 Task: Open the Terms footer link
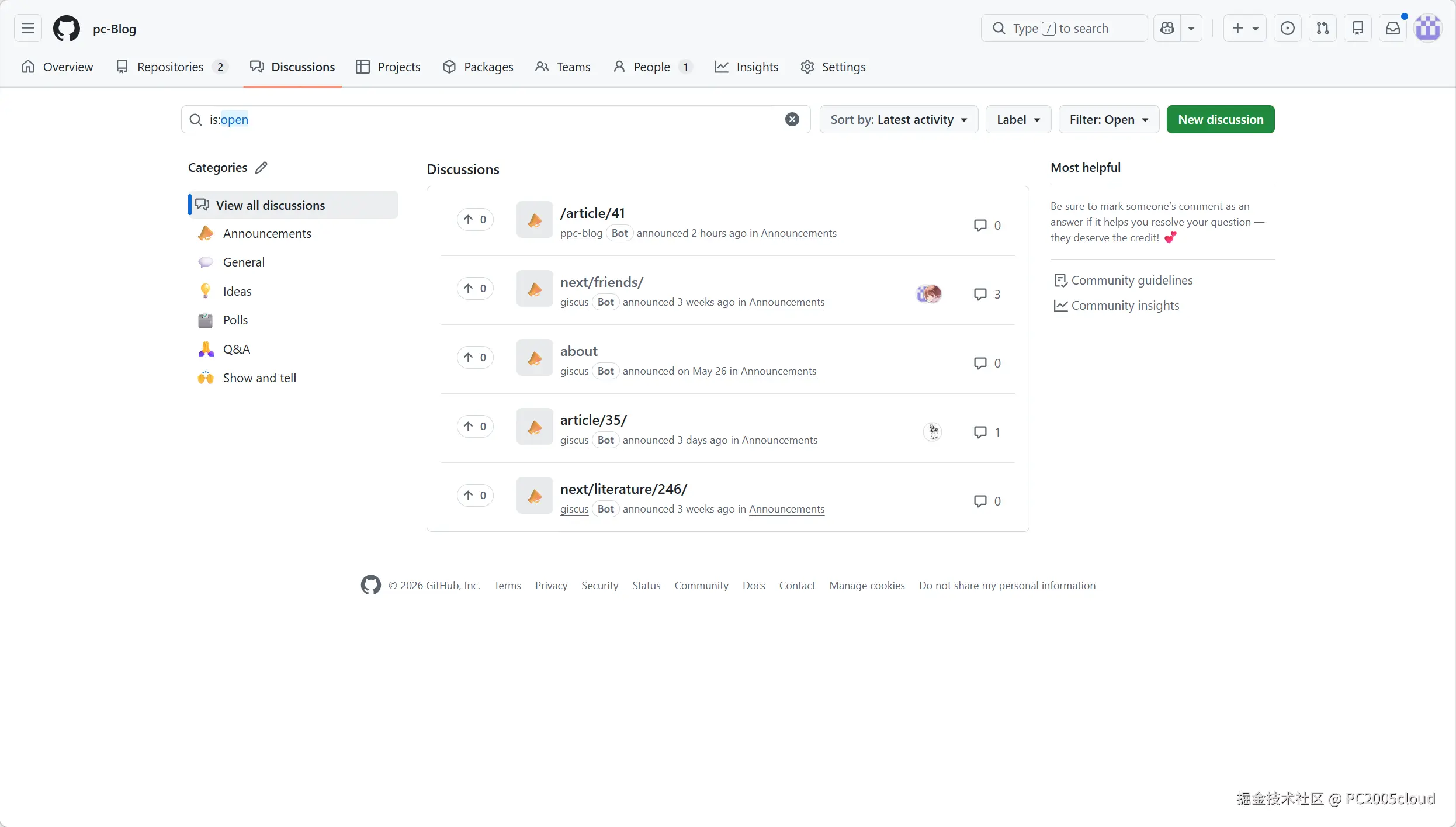507,585
